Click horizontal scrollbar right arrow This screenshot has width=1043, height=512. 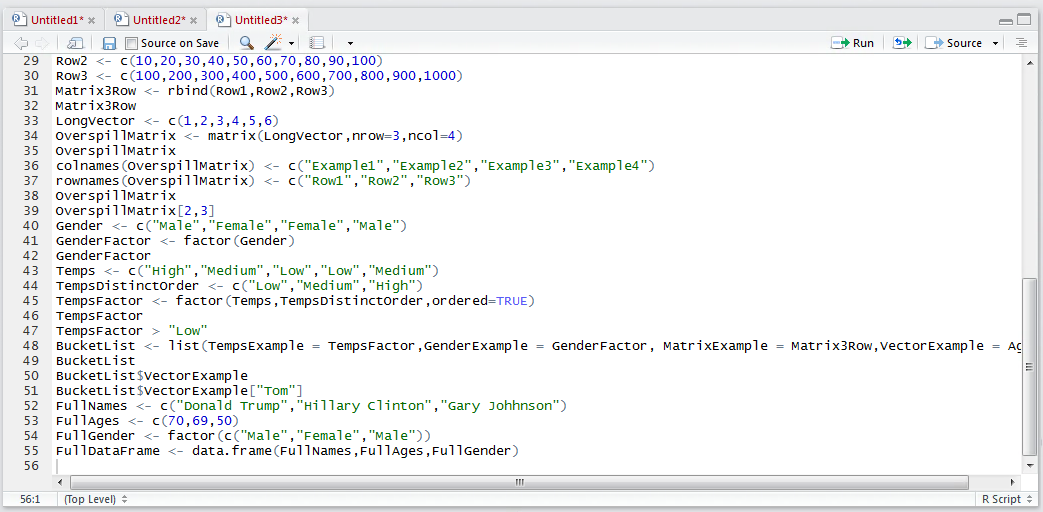tap(1012, 483)
